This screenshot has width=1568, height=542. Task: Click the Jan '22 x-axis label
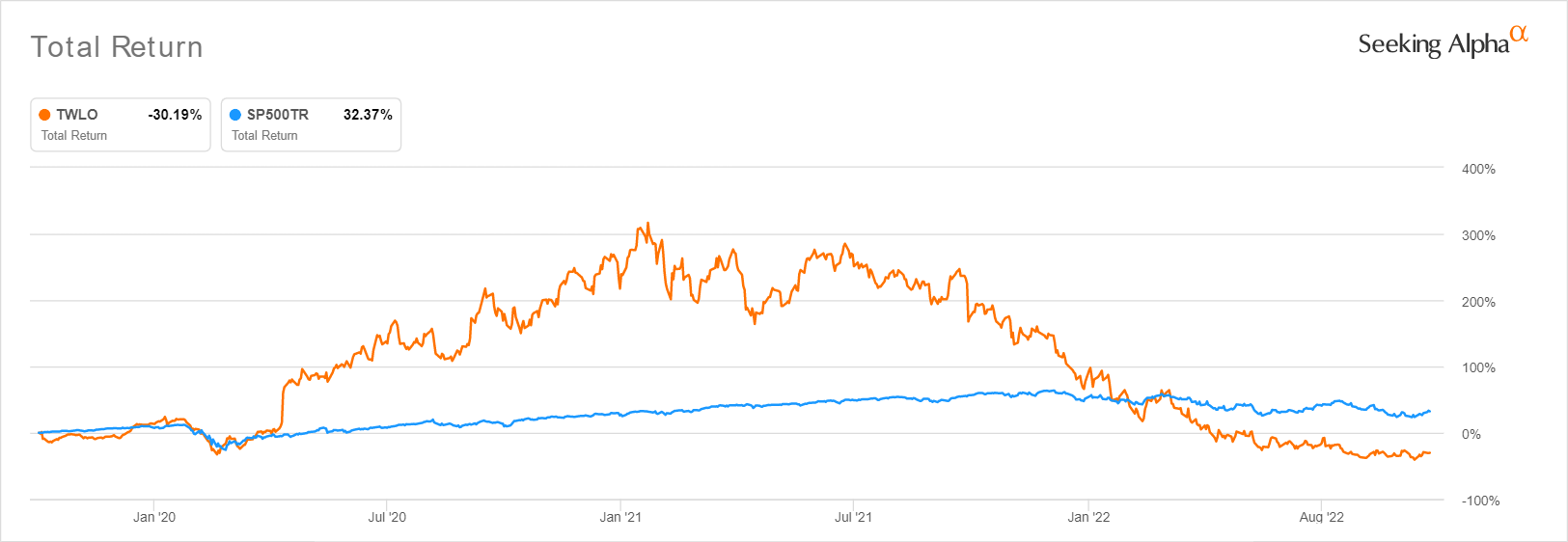[1088, 517]
